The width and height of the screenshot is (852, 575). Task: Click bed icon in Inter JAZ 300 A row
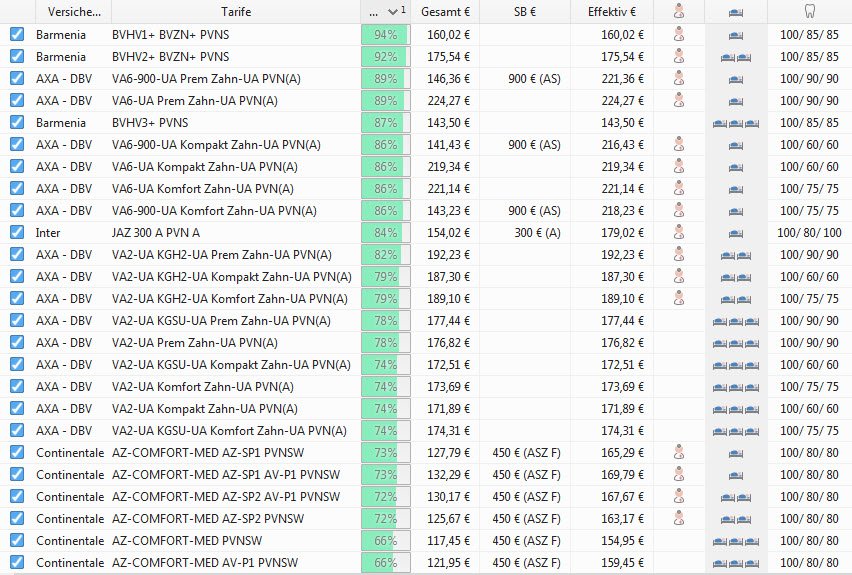[736, 233]
